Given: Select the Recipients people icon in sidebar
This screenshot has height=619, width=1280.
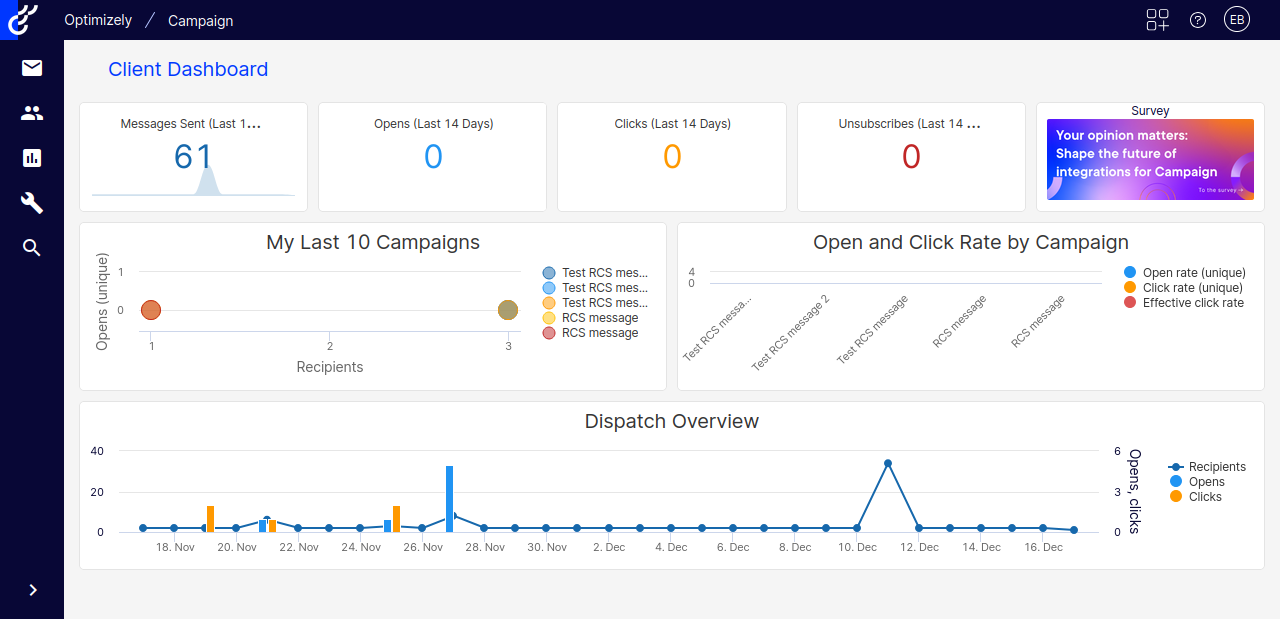Looking at the screenshot, I should pyautogui.click(x=31, y=113).
